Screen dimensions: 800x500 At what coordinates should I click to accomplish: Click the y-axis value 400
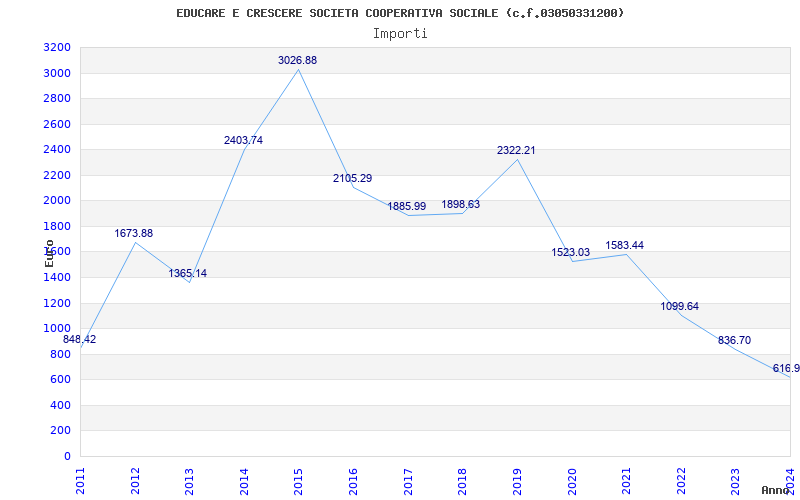pyautogui.click(x=60, y=405)
